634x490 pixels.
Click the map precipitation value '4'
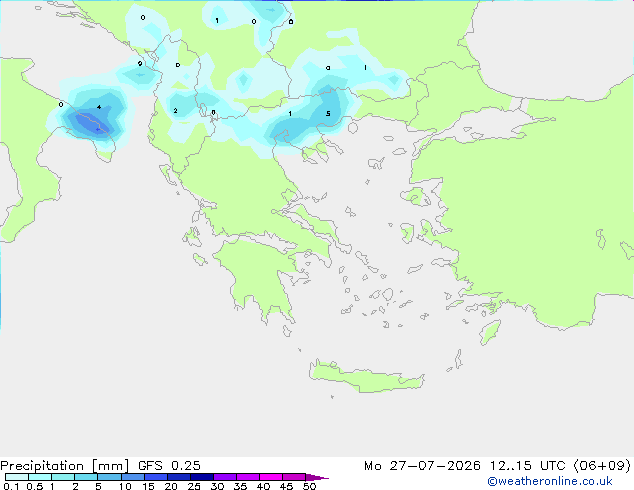pyautogui.click(x=99, y=107)
